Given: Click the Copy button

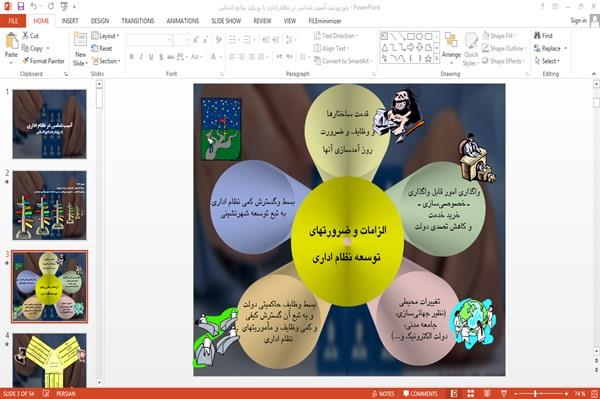Looking at the screenshot, I should (x=35, y=48).
